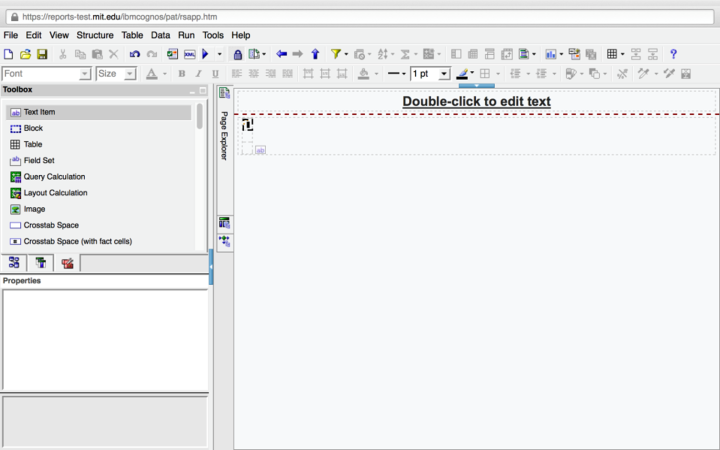The height and width of the screenshot is (450, 720).
Task: Toggle Italic formatting
Action: [198, 74]
